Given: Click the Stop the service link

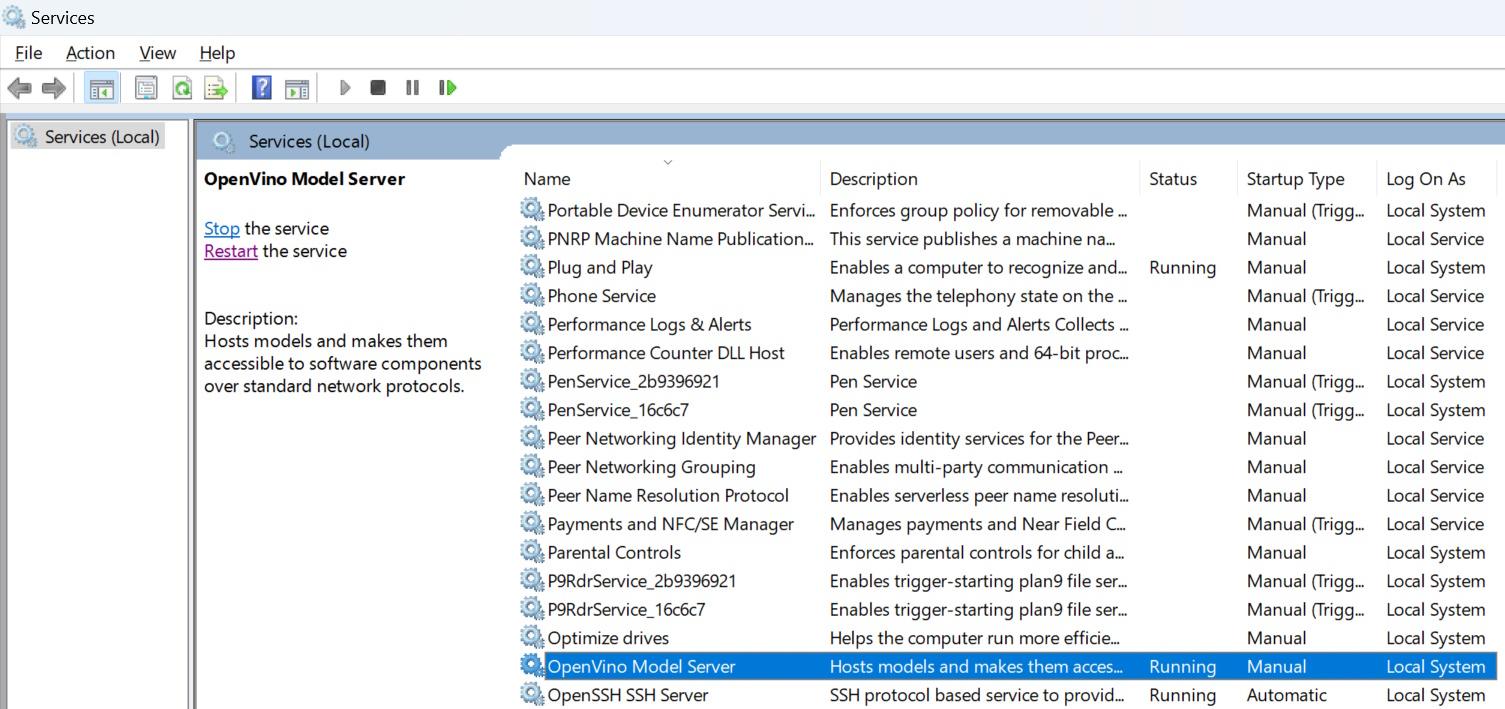Looking at the screenshot, I should [x=222, y=229].
